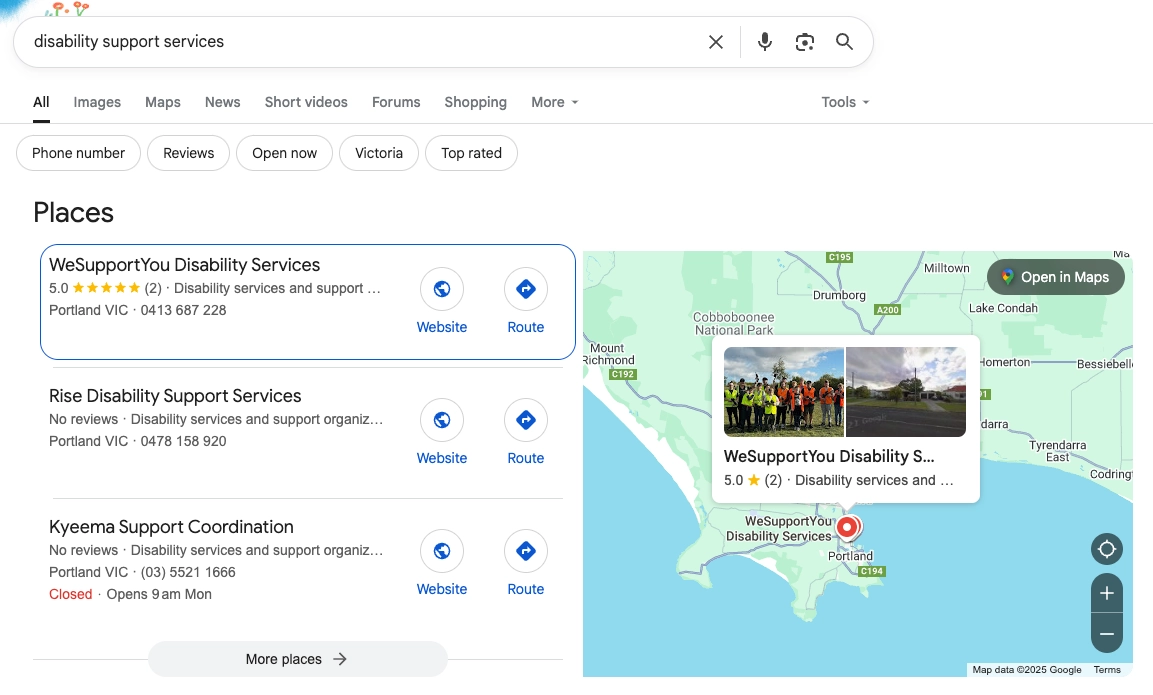Viewport: 1153px width, 695px height.
Task: Click the Tyrendarra East map label
Action: pyautogui.click(x=1057, y=451)
